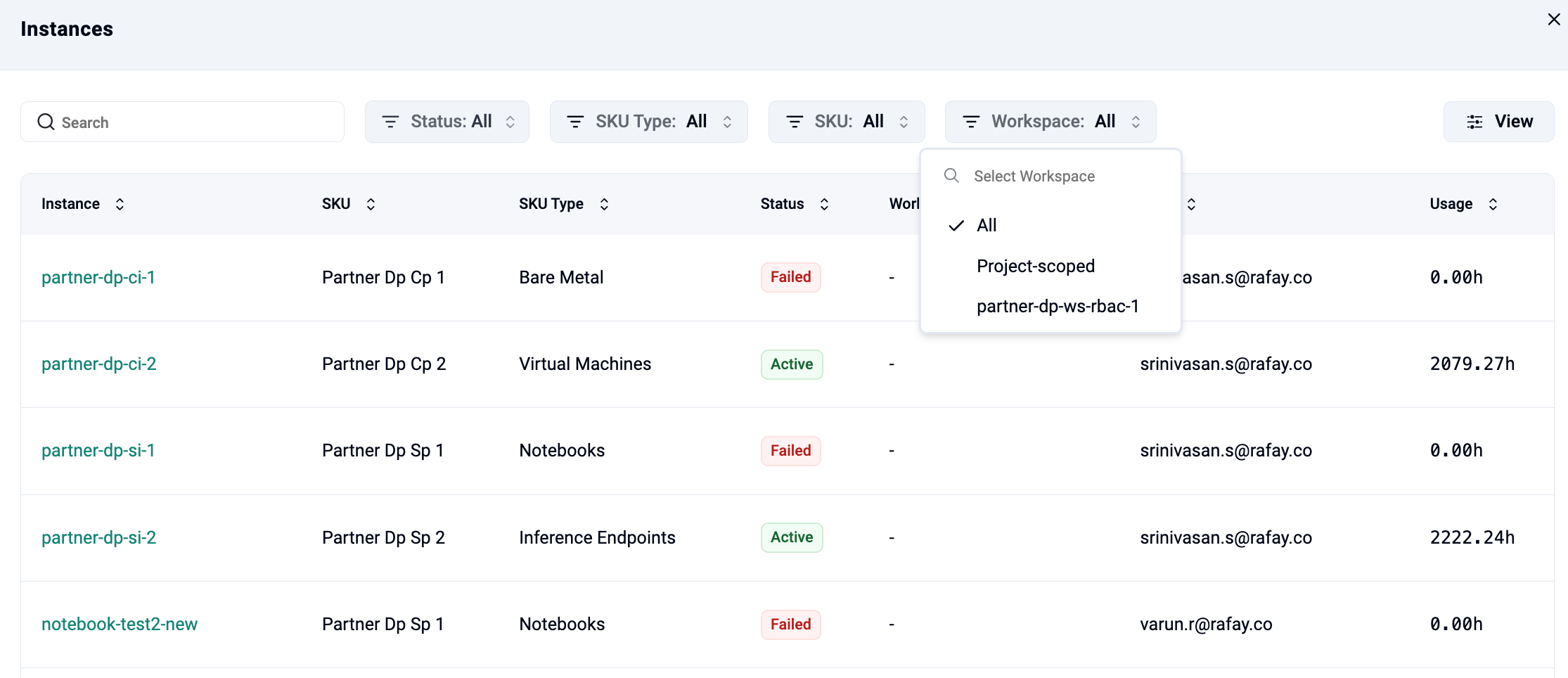Click the sort arrows beside SKU header
1568x678 pixels.
tap(371, 204)
